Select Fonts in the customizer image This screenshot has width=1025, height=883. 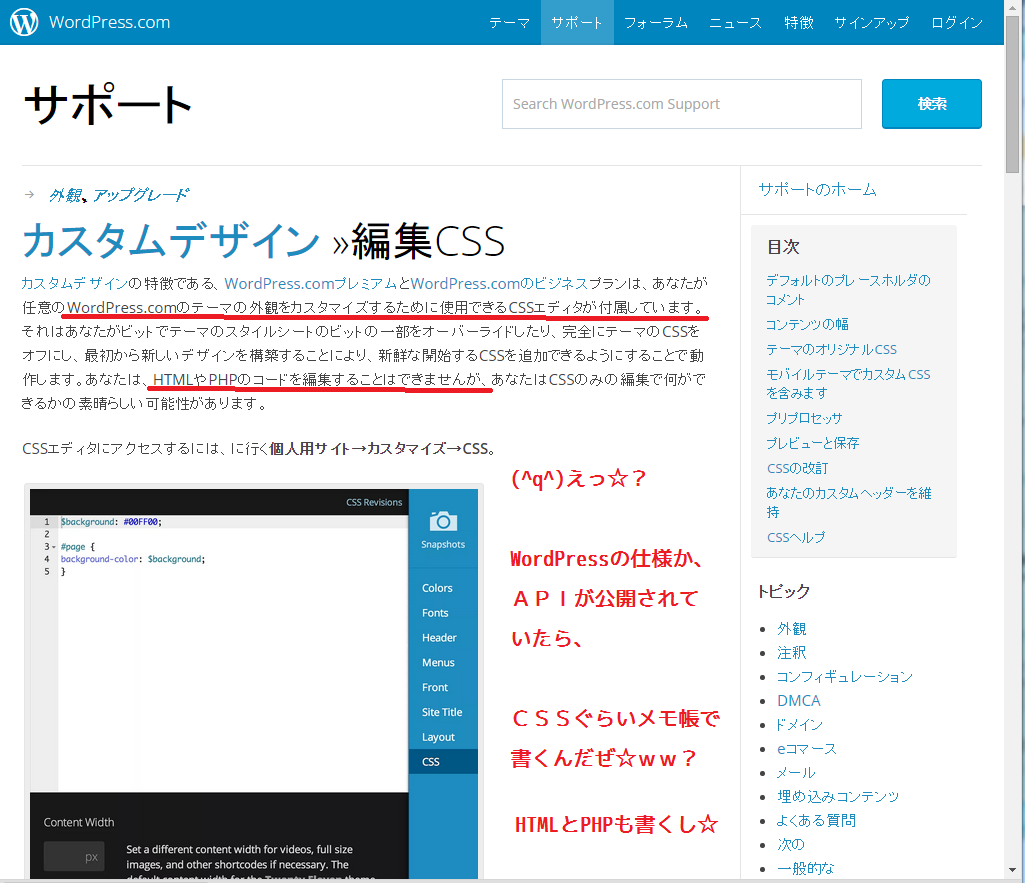[435, 613]
